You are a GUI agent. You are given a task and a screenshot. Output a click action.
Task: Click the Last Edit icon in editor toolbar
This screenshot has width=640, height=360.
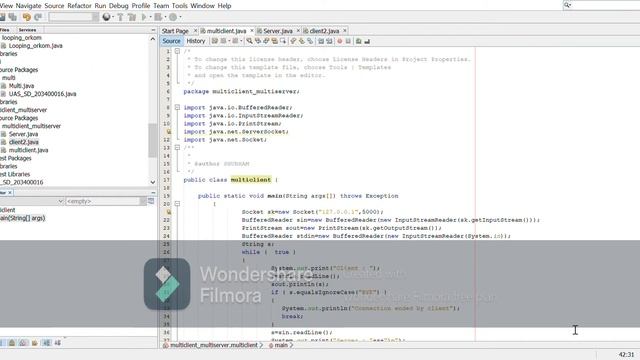215,41
